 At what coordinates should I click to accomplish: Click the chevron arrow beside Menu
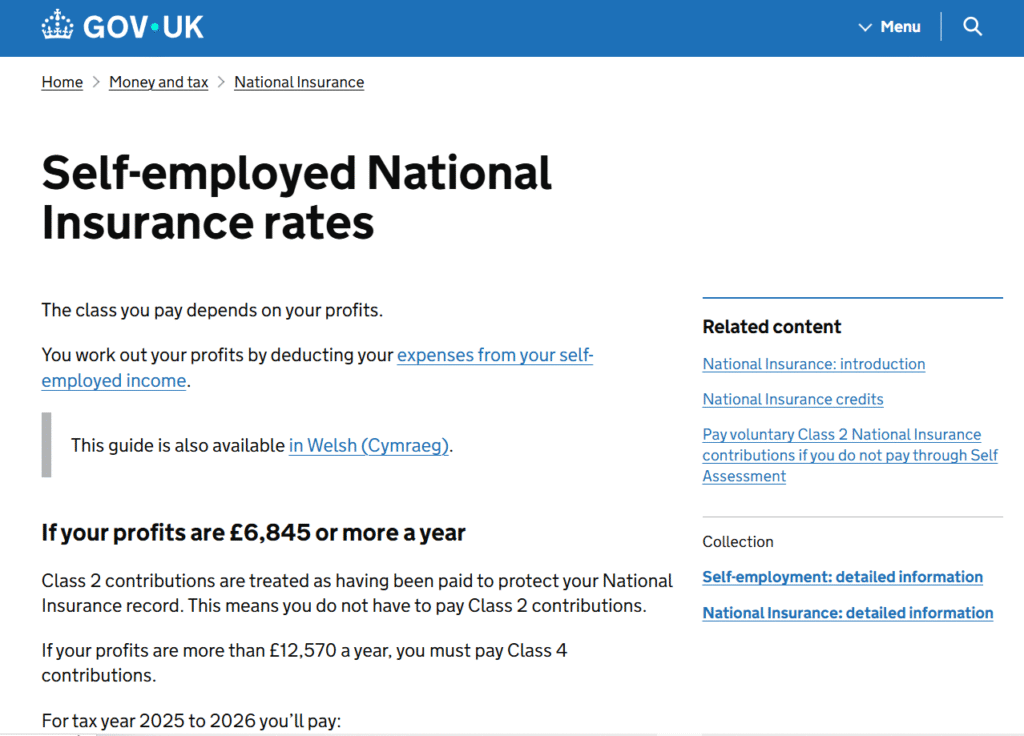[865, 27]
